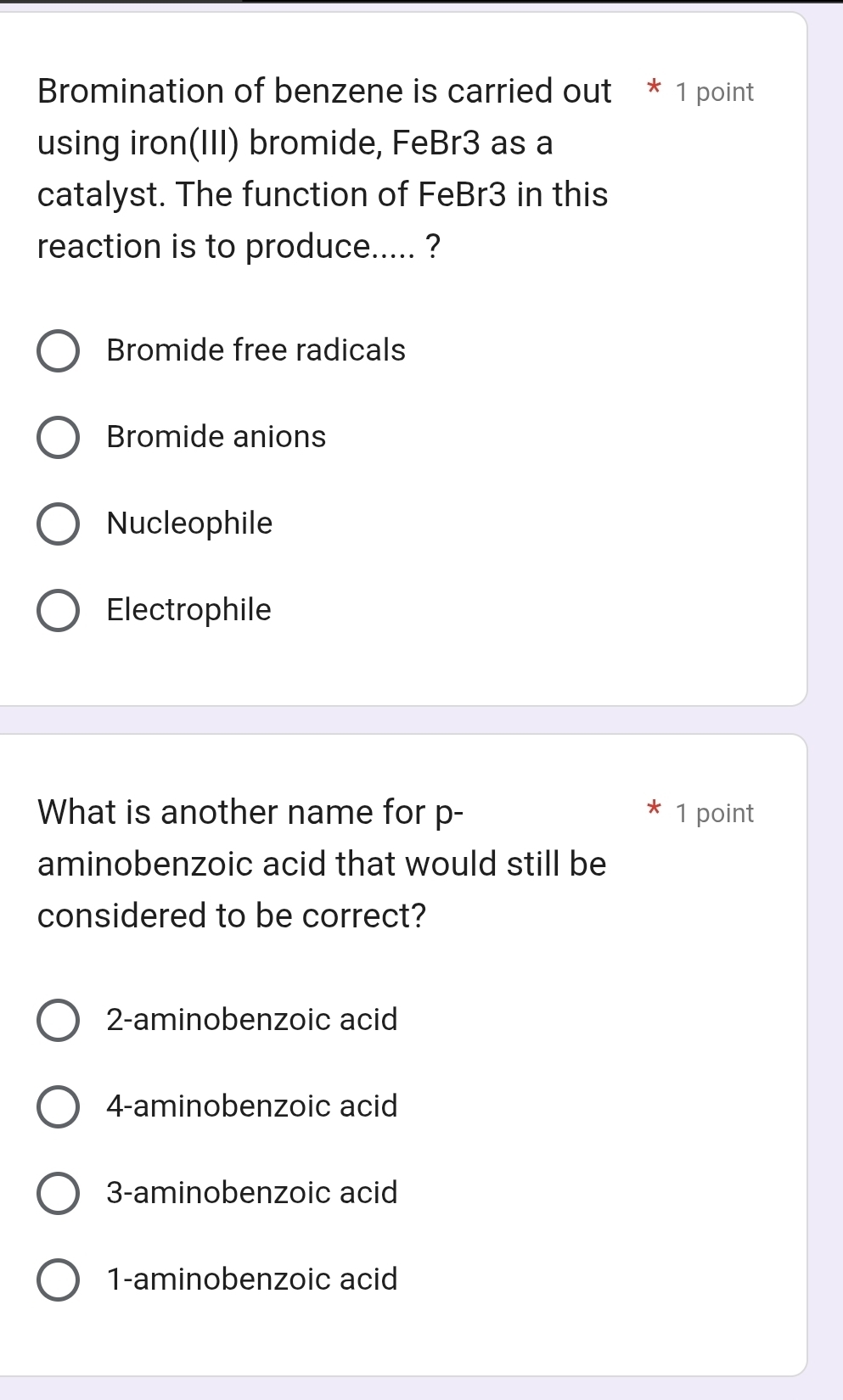Select the '1-aminobenzoic acid' radio button
Screen dimensions: 843x1400
pyautogui.click(x=59, y=1280)
